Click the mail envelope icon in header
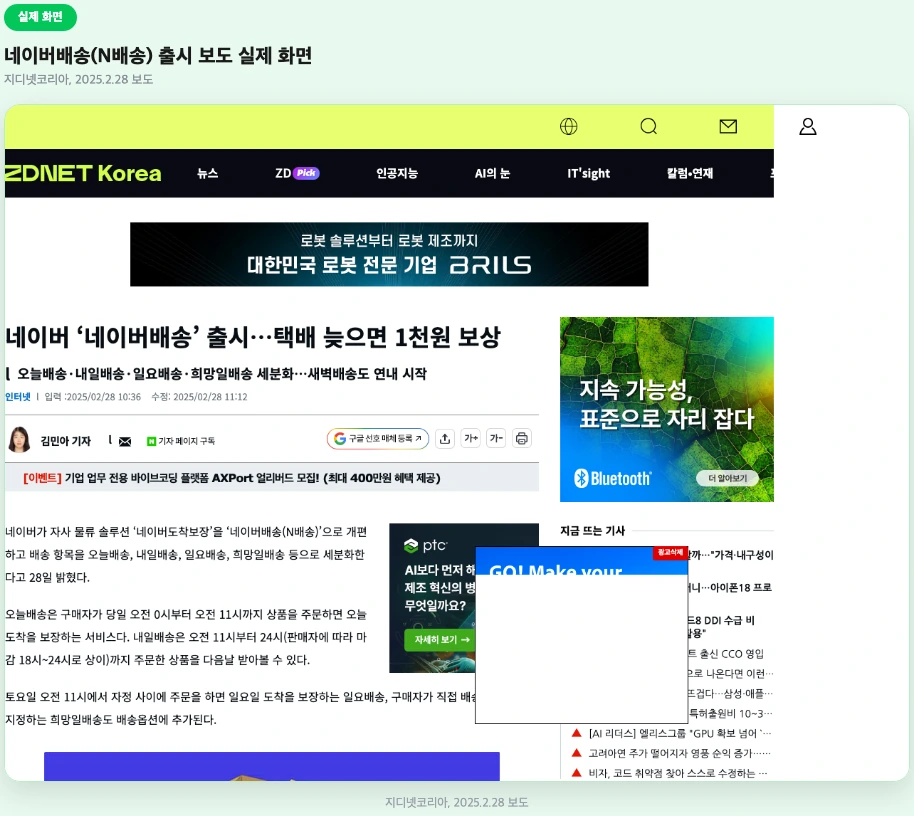This screenshot has width=914, height=816. tap(728, 126)
